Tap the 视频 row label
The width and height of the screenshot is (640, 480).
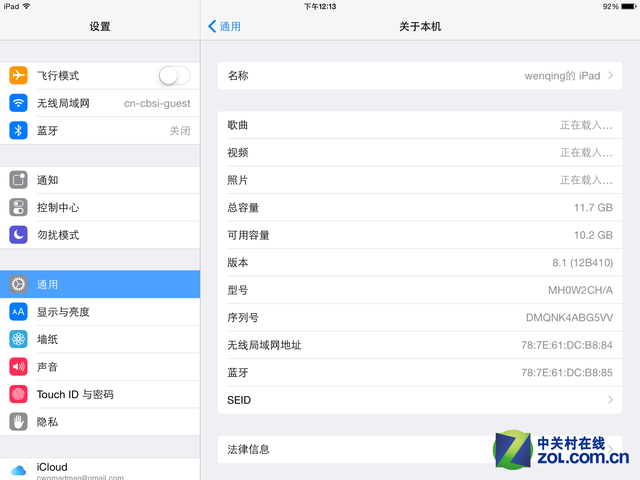(x=238, y=153)
